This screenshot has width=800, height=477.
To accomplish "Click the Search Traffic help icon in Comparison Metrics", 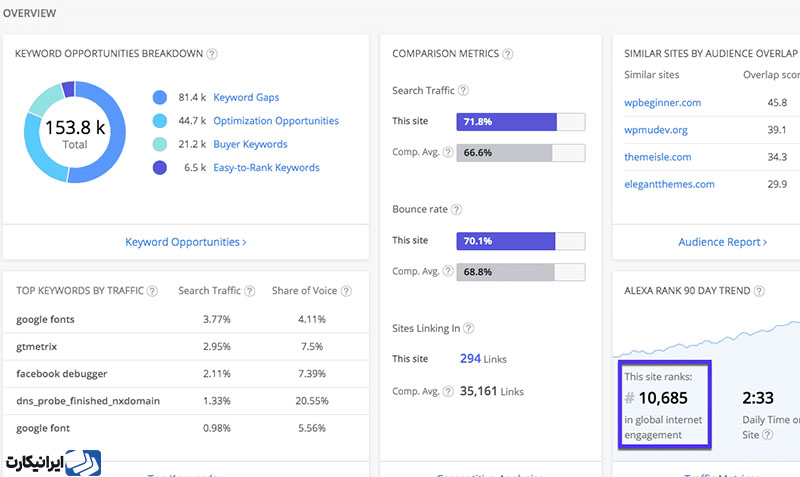I will [463, 91].
